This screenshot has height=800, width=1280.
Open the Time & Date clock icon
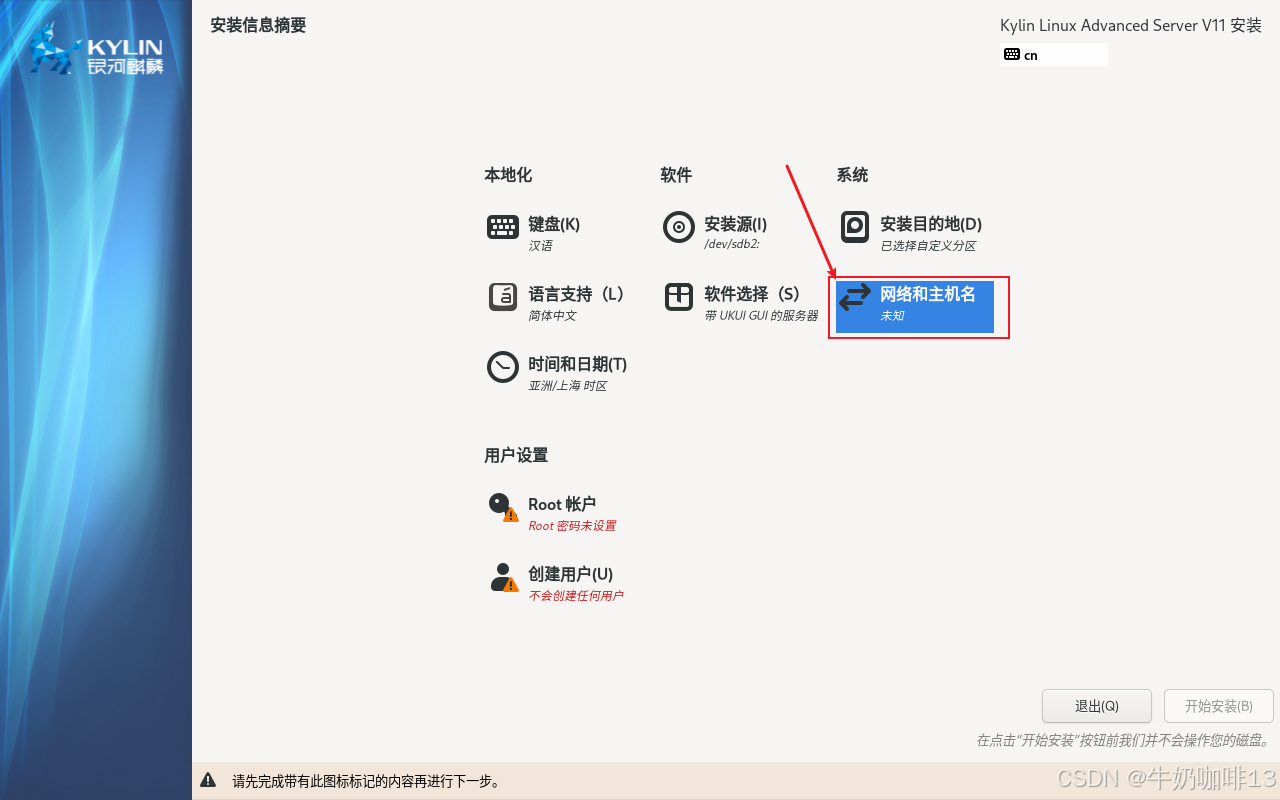(x=503, y=367)
